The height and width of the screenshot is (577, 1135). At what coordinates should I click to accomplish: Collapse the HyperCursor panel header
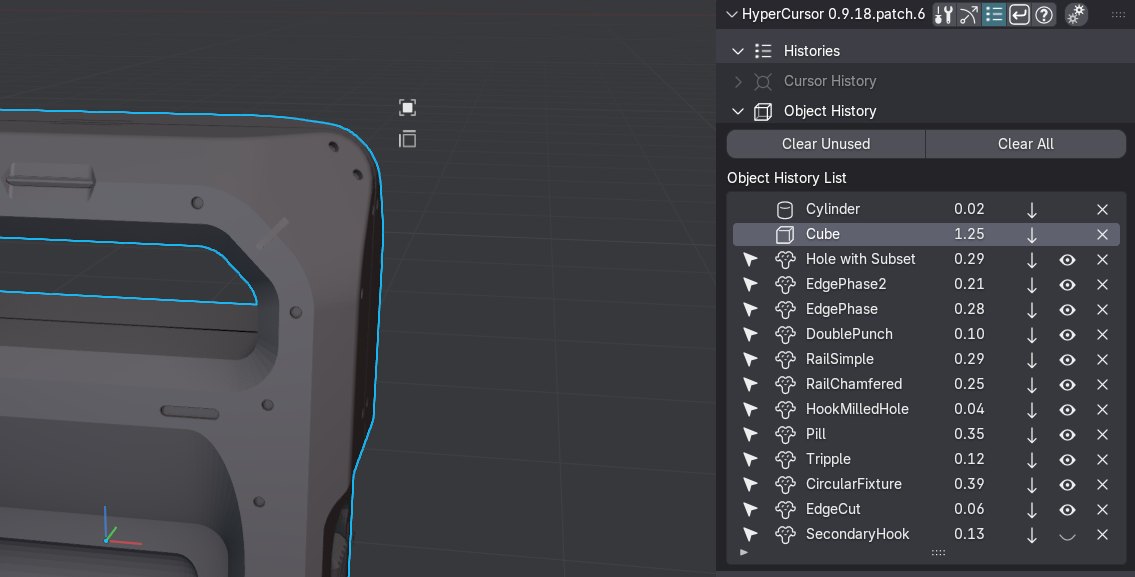pos(731,14)
